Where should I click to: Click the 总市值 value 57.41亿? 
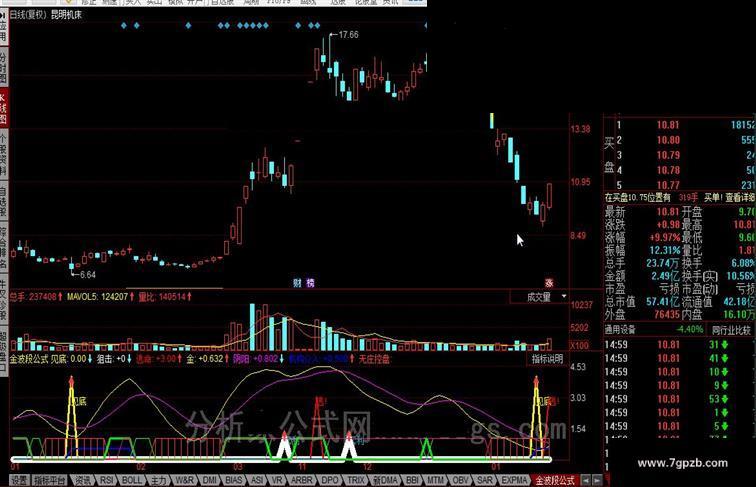662,302
